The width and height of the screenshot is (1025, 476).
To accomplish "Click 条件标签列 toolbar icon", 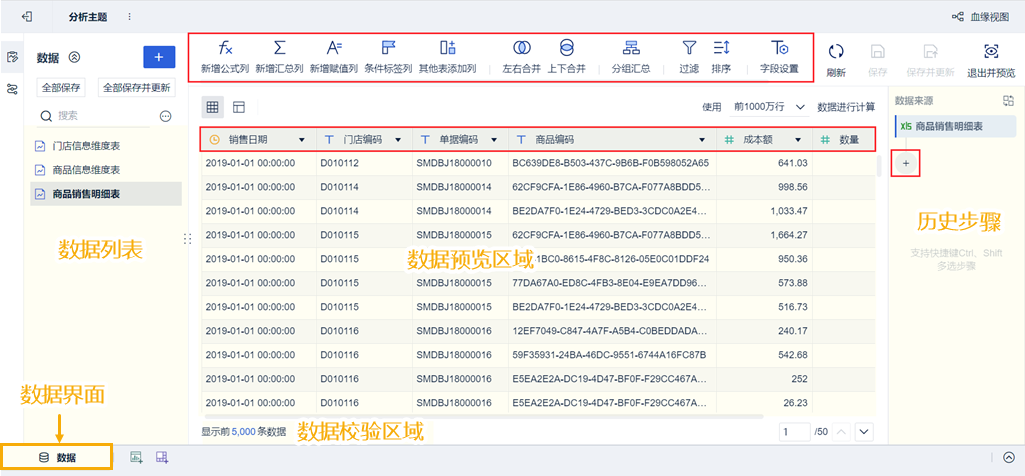I will coord(389,48).
